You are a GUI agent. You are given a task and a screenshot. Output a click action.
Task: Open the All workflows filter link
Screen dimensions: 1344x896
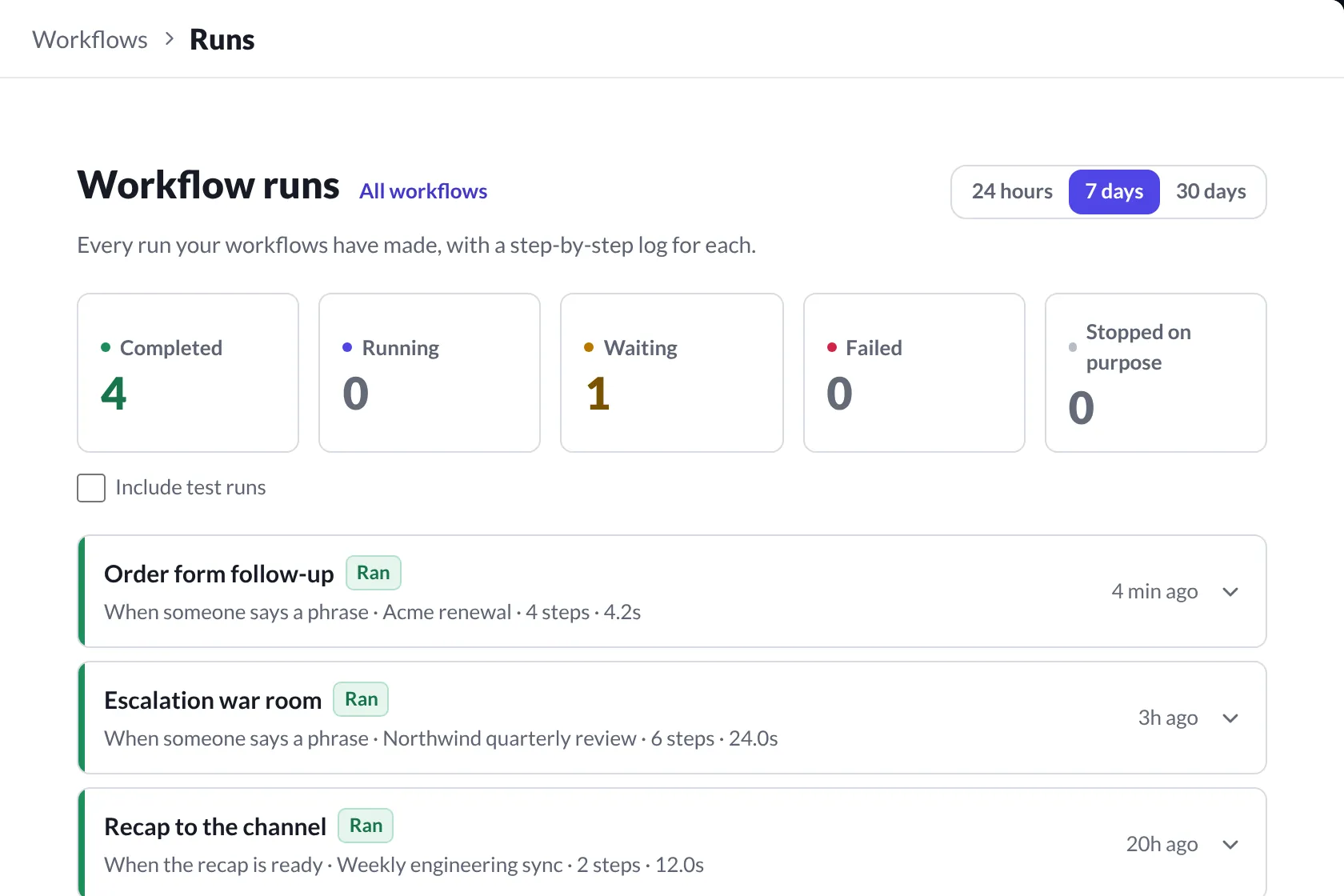(x=423, y=191)
